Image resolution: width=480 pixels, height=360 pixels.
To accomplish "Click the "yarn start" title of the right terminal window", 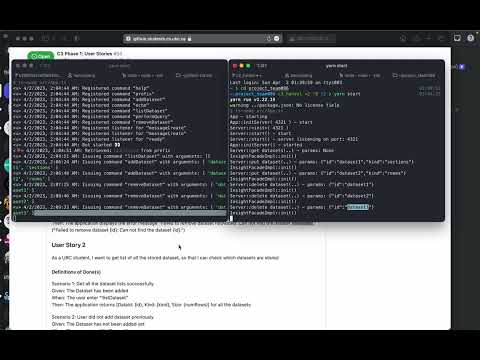I will coord(336,66).
